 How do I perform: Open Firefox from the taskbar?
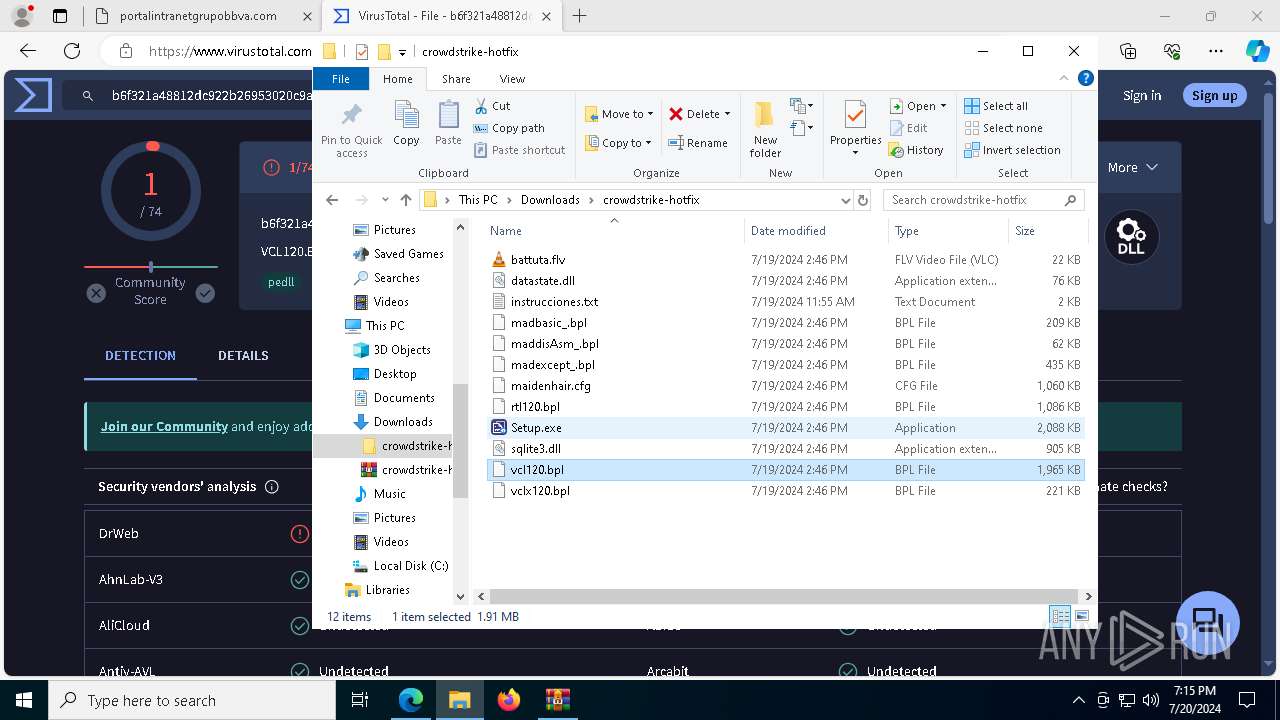coord(509,700)
